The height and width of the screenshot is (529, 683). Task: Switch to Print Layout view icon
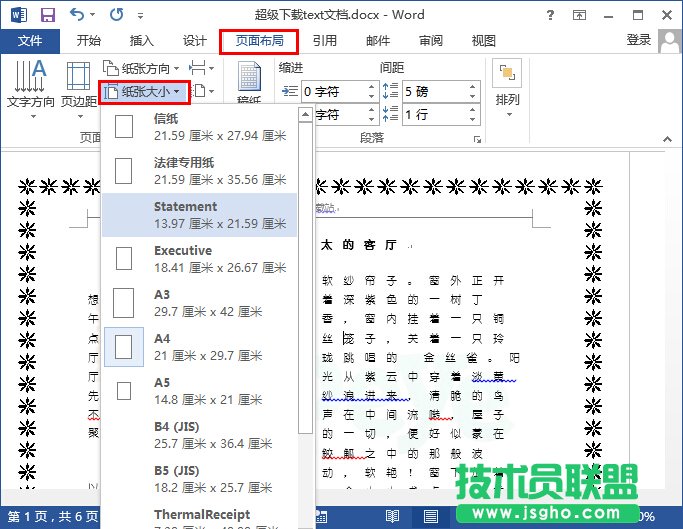[431, 517]
